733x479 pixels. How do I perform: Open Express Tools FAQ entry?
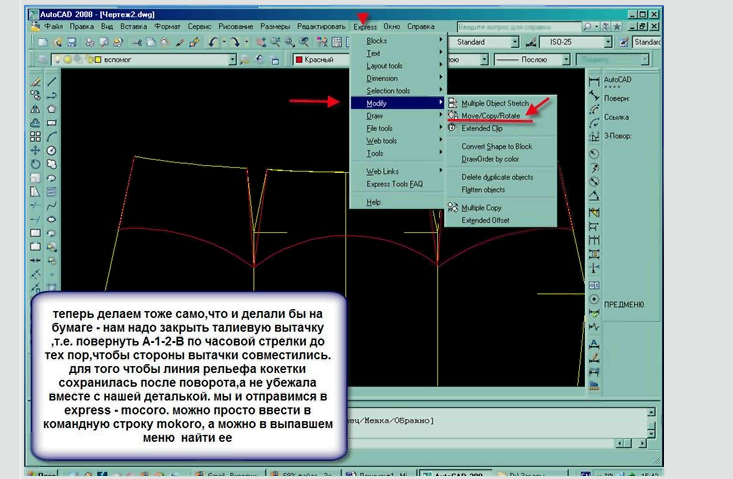click(394, 184)
